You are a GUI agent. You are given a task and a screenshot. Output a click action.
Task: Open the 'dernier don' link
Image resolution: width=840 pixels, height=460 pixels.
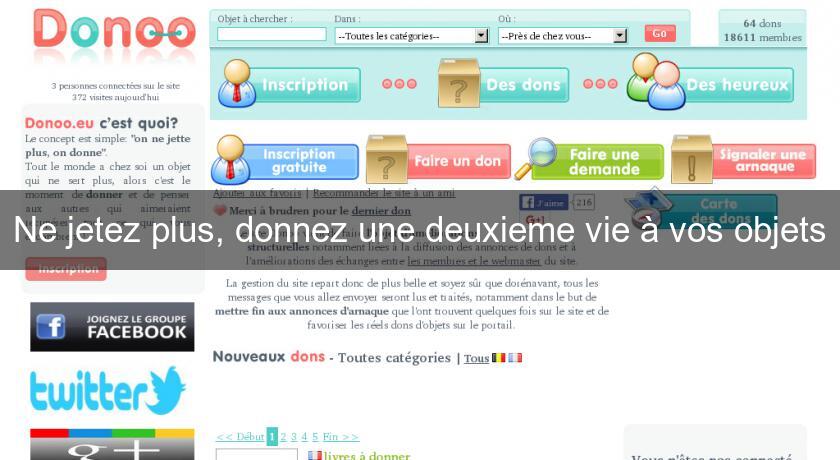[381, 211]
